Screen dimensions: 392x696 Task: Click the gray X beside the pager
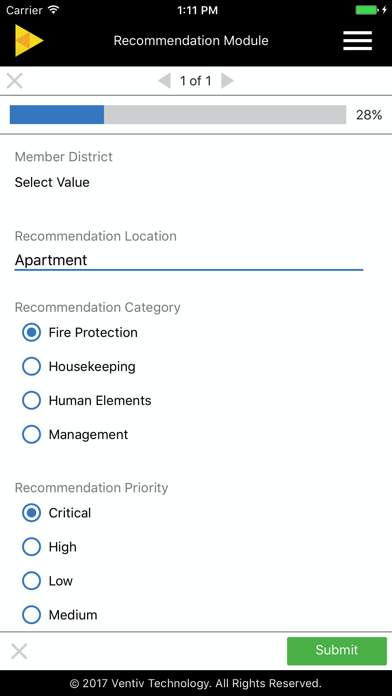click(x=15, y=81)
